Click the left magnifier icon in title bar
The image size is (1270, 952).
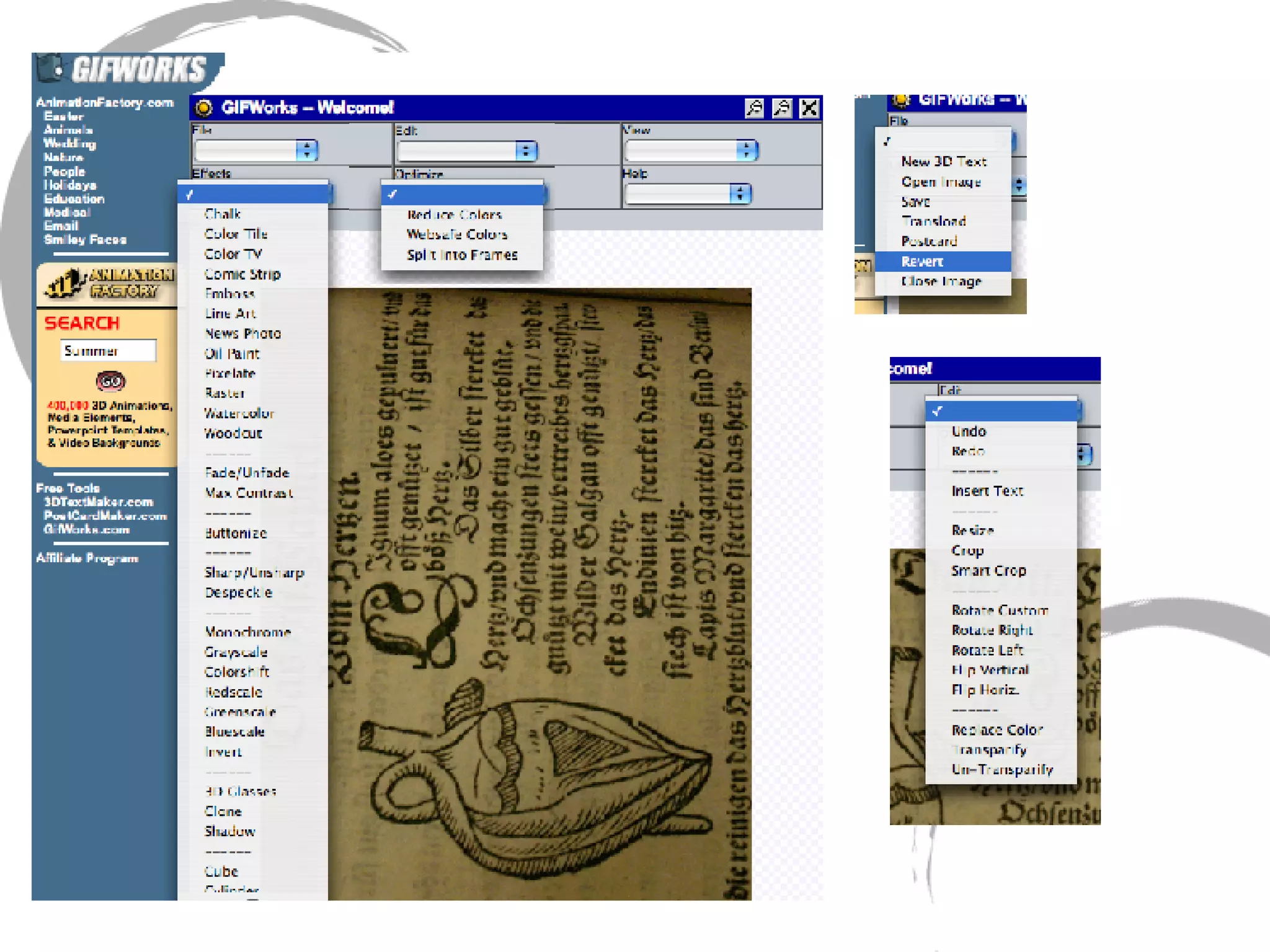click(754, 108)
